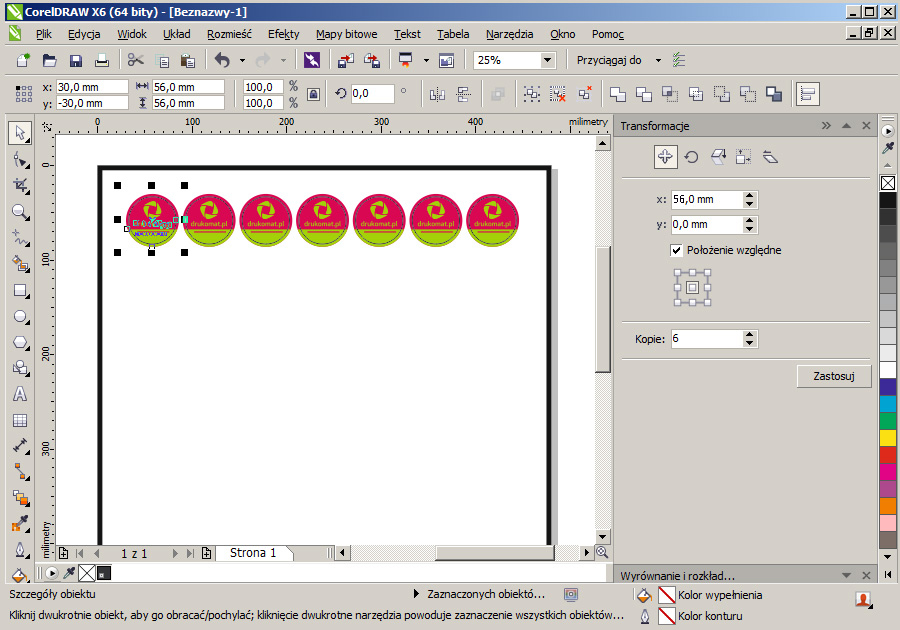The image size is (900, 630).
Task: Open the Tabela menu
Action: [x=453, y=34]
